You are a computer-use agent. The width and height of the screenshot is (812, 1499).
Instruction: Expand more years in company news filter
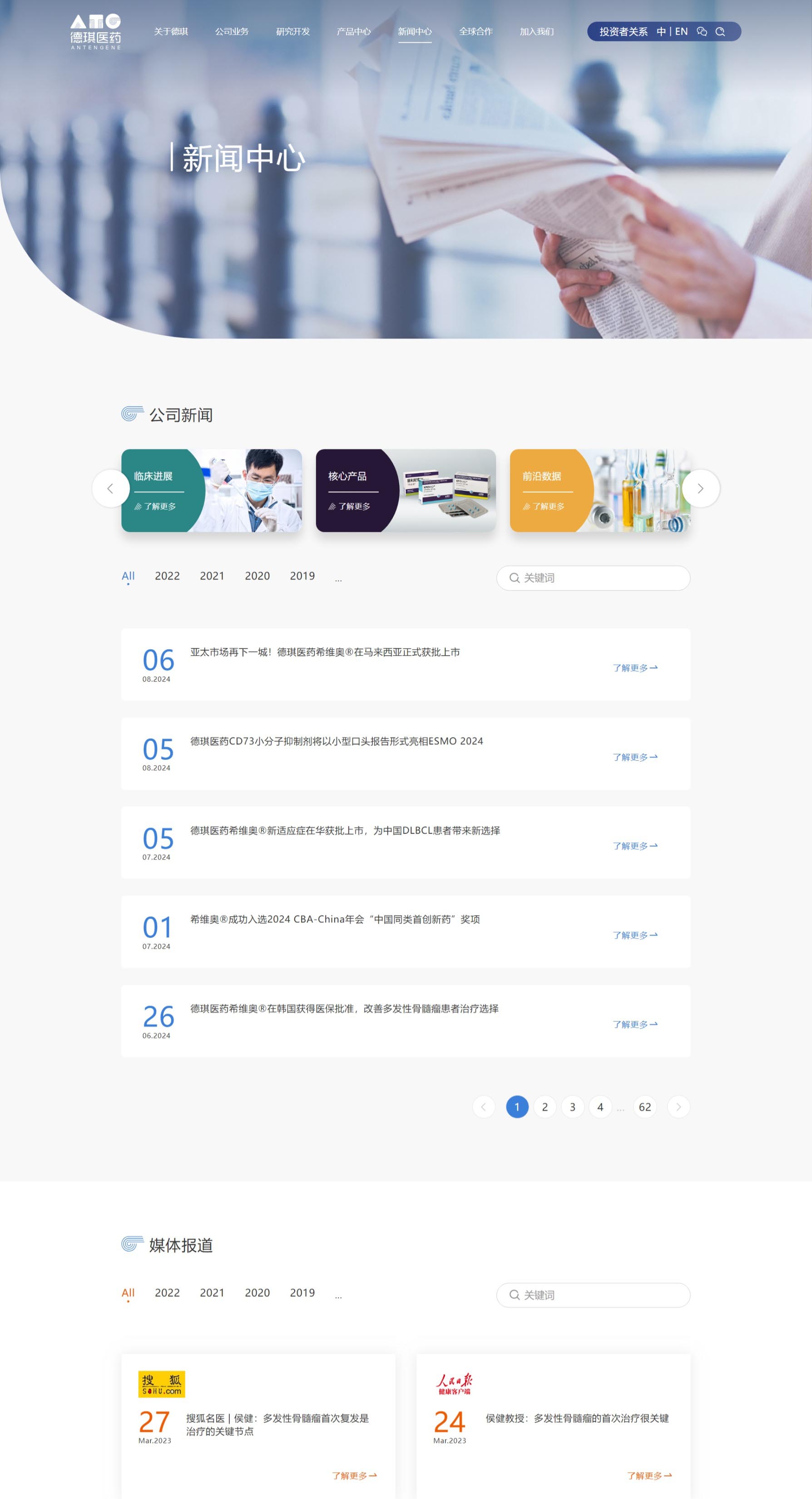pos(338,578)
